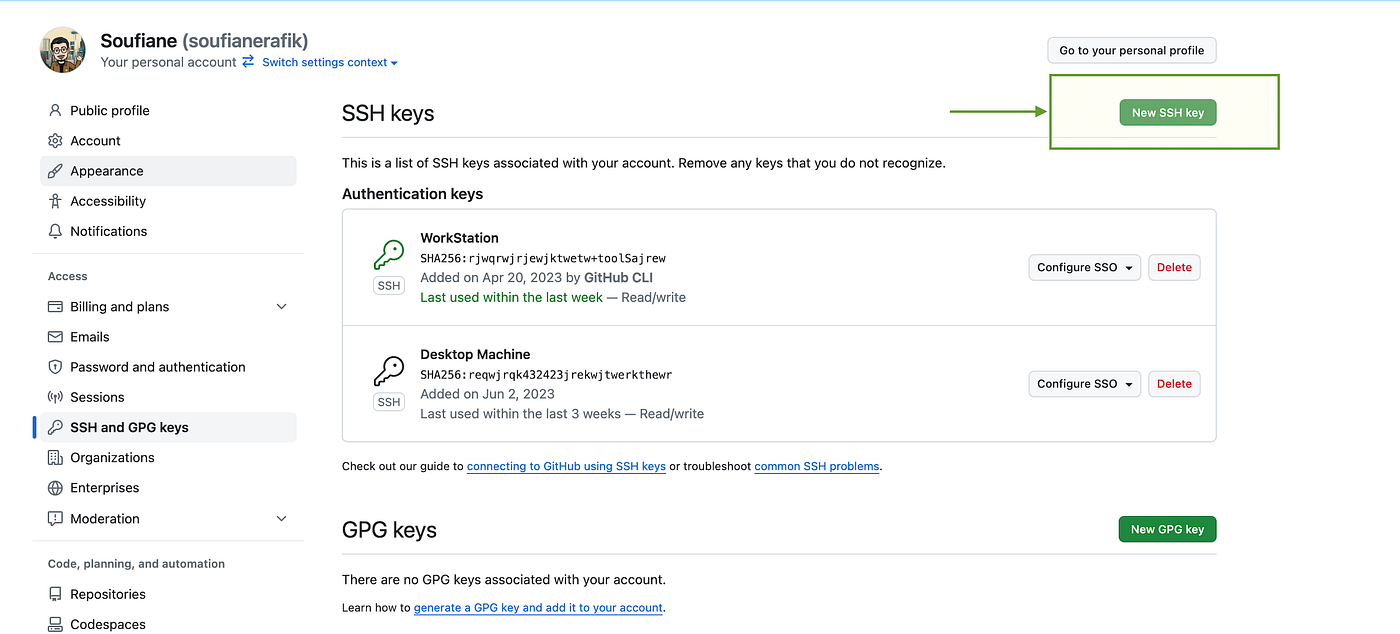
Task: Open Configure SSO dropdown for WorkStation key
Action: 1084,268
